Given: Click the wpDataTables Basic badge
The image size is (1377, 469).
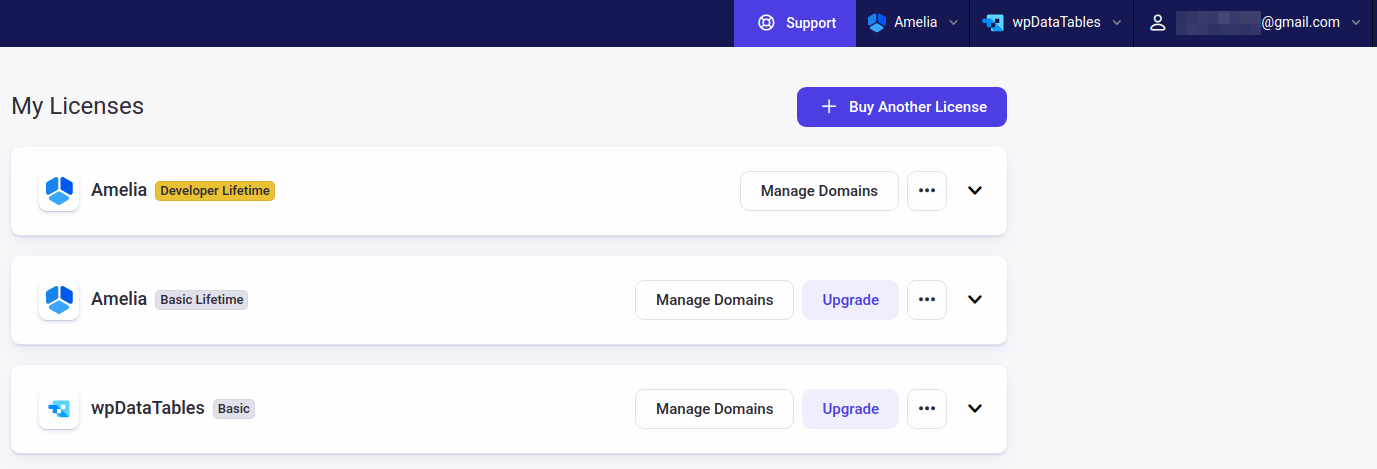Looking at the screenshot, I should [x=234, y=408].
